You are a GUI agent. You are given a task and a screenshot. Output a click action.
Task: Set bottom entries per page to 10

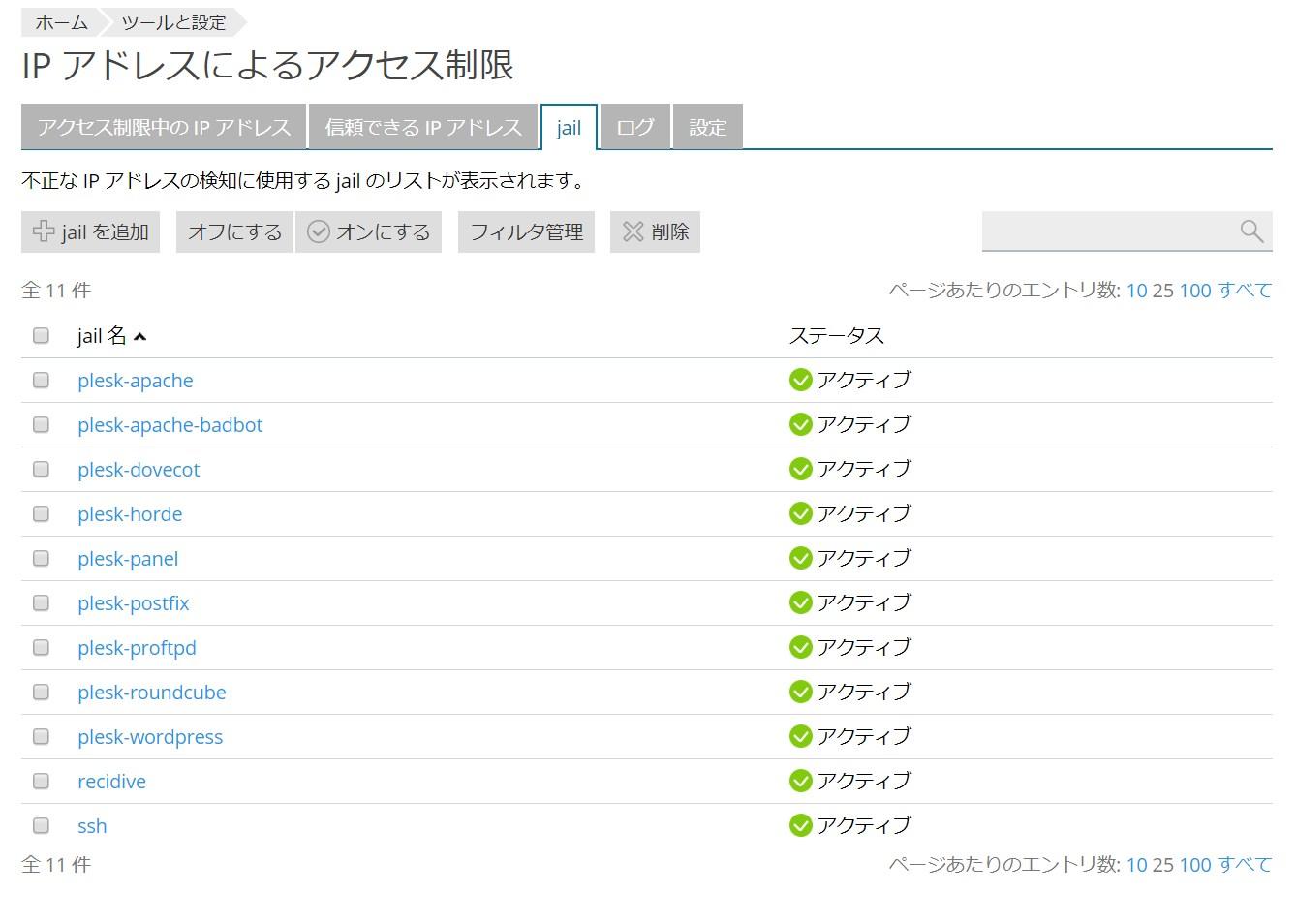[1136, 865]
